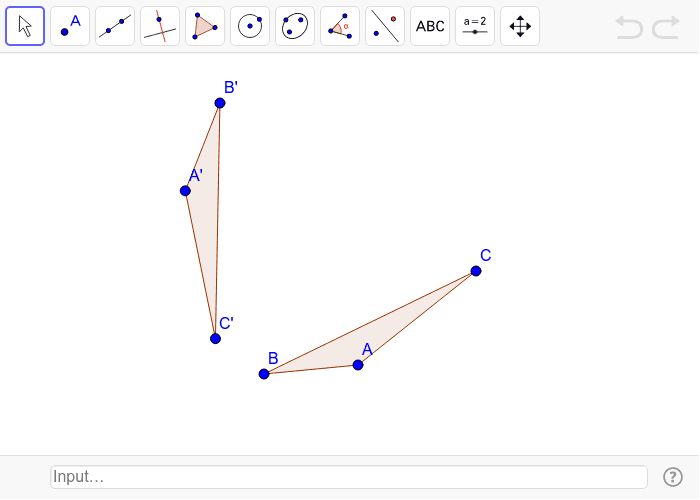Select the Polygon tool
Viewport: 700px width, 500px height.
205,26
